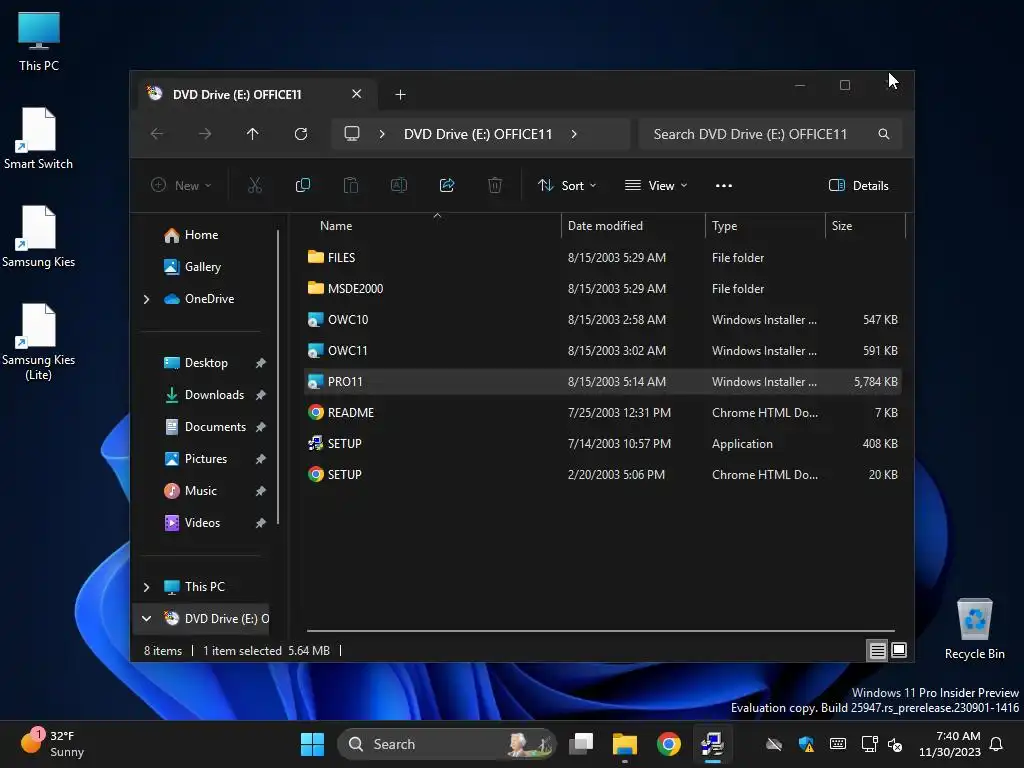Viewport: 1024px width, 768px height.
Task: Toggle the Details pane
Action: click(858, 185)
